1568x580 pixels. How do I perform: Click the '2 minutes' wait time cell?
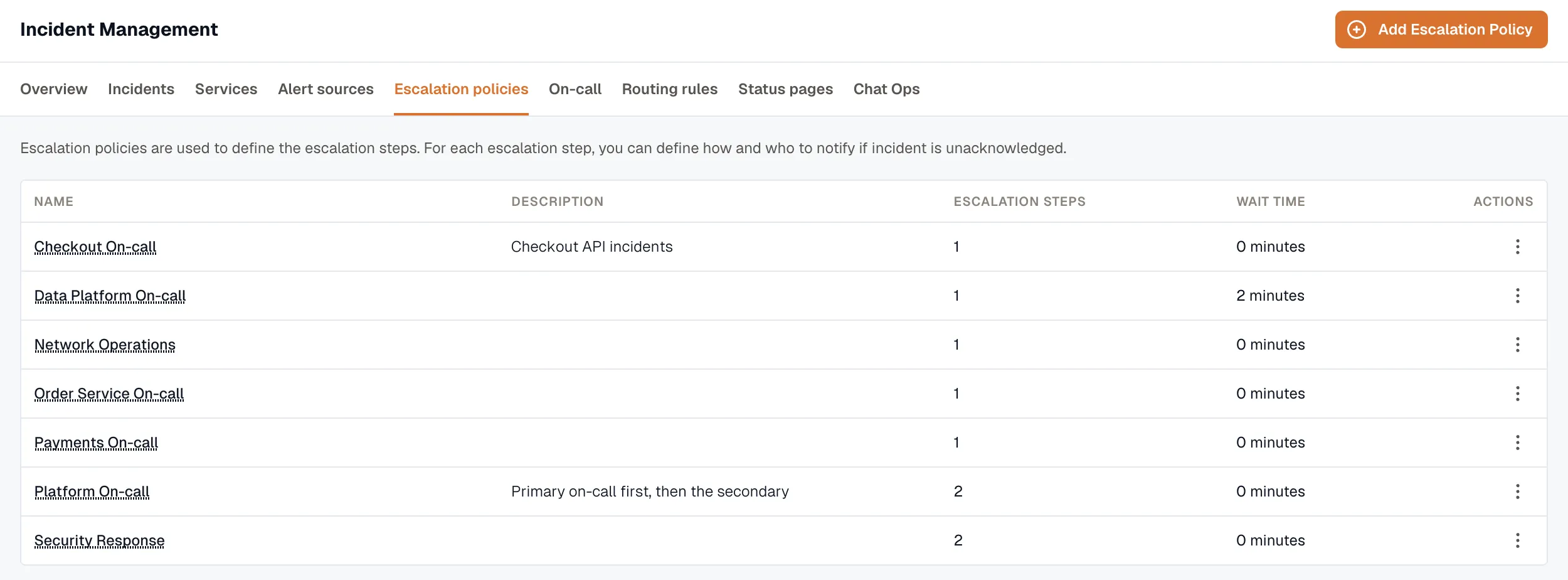1270,296
